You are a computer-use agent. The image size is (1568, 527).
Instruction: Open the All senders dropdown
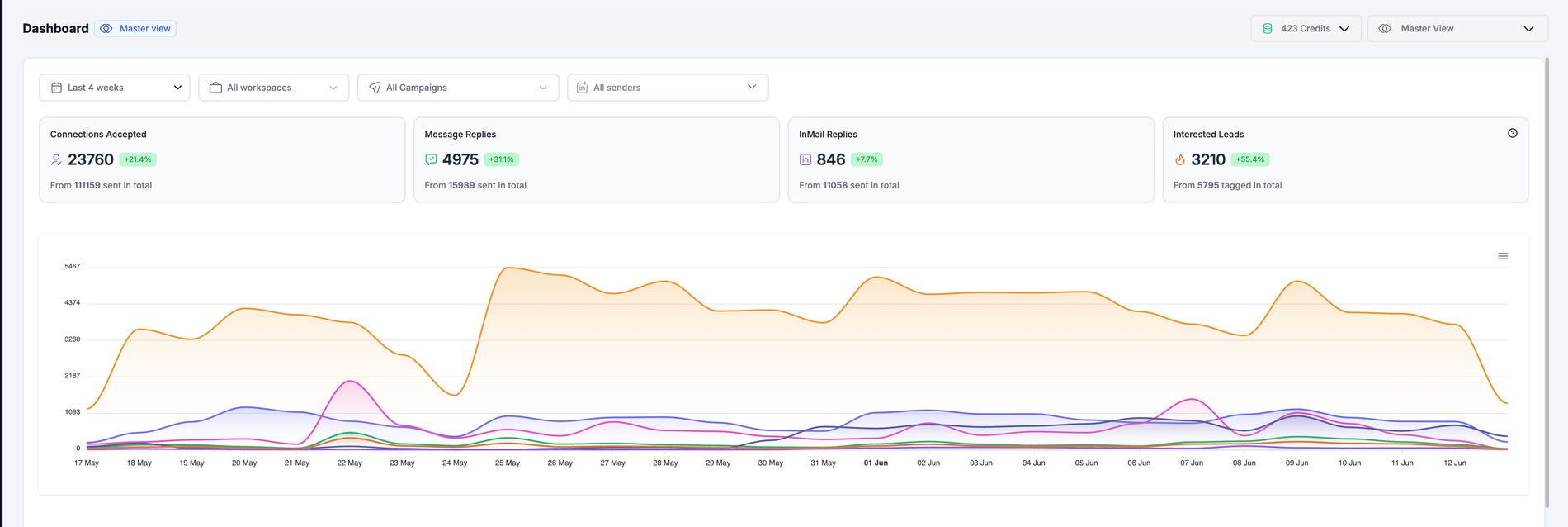[668, 88]
